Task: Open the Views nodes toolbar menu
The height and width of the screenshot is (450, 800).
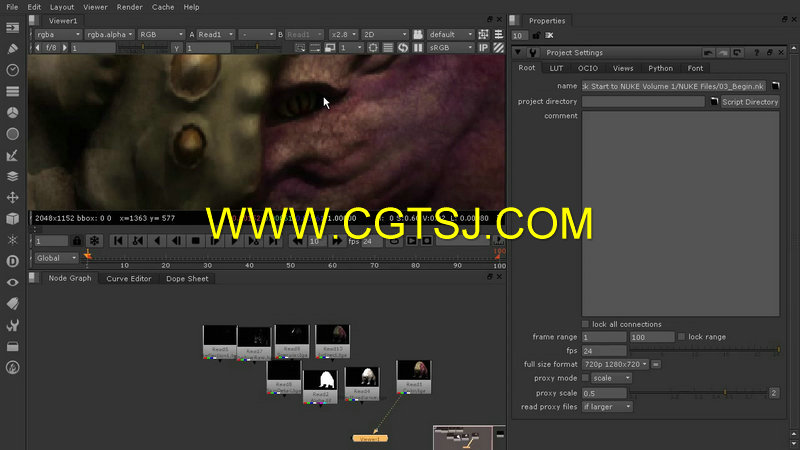Action: click(x=12, y=282)
